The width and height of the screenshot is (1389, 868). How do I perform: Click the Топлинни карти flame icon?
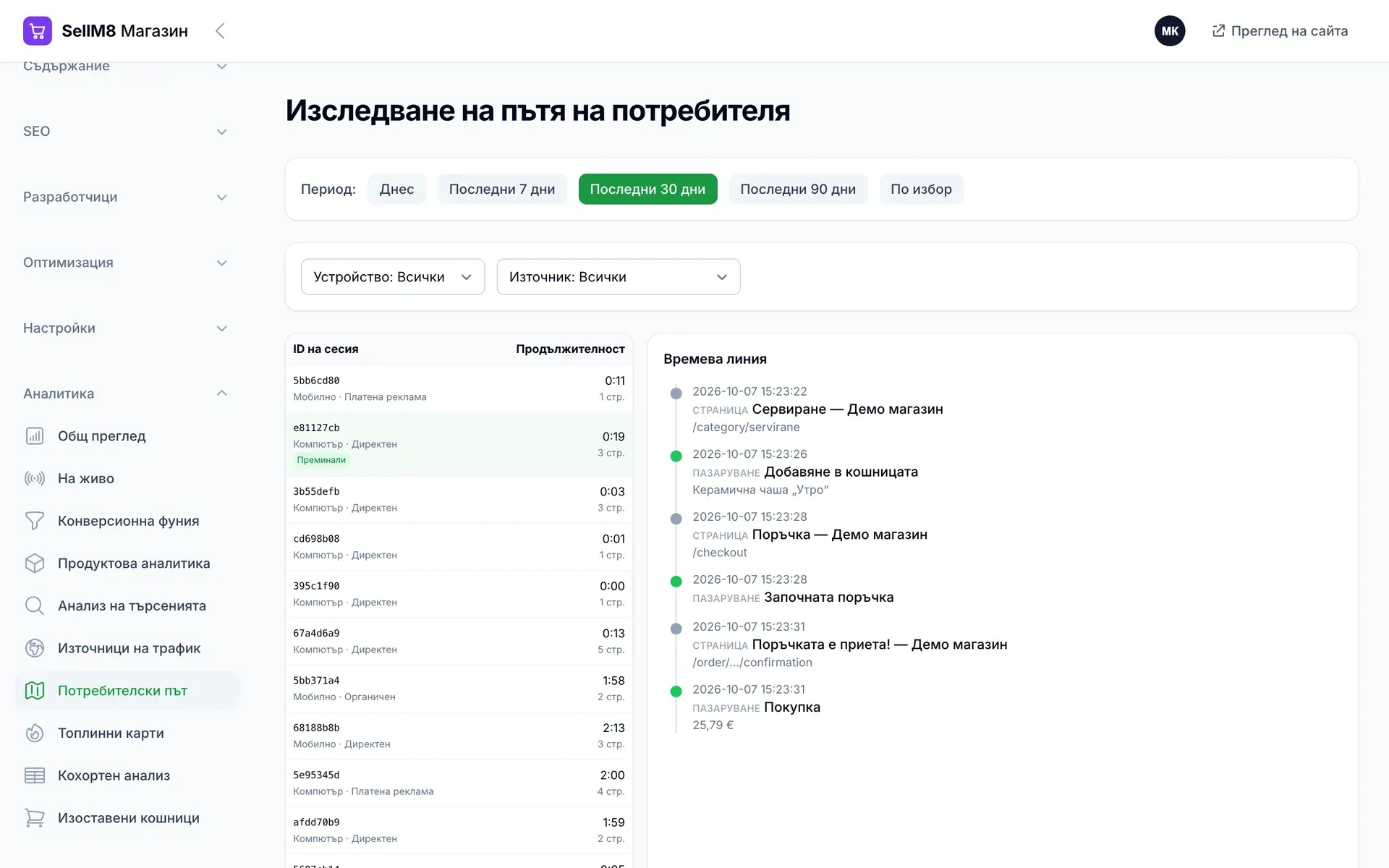pos(35,733)
